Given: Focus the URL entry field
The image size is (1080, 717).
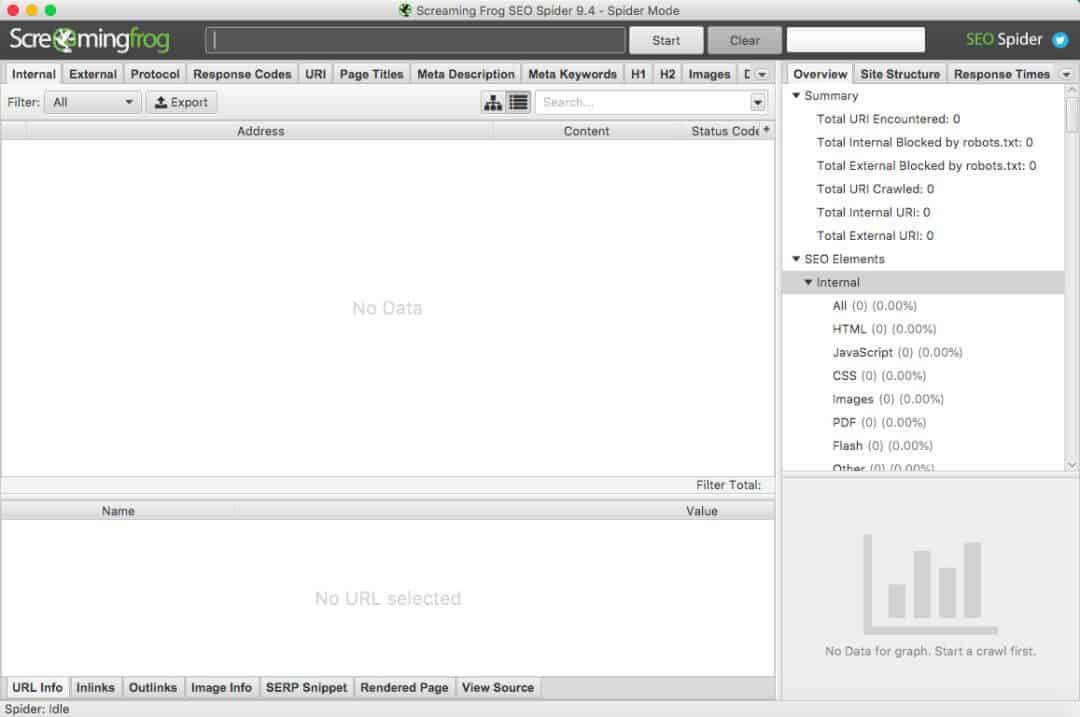Looking at the screenshot, I should point(415,40).
